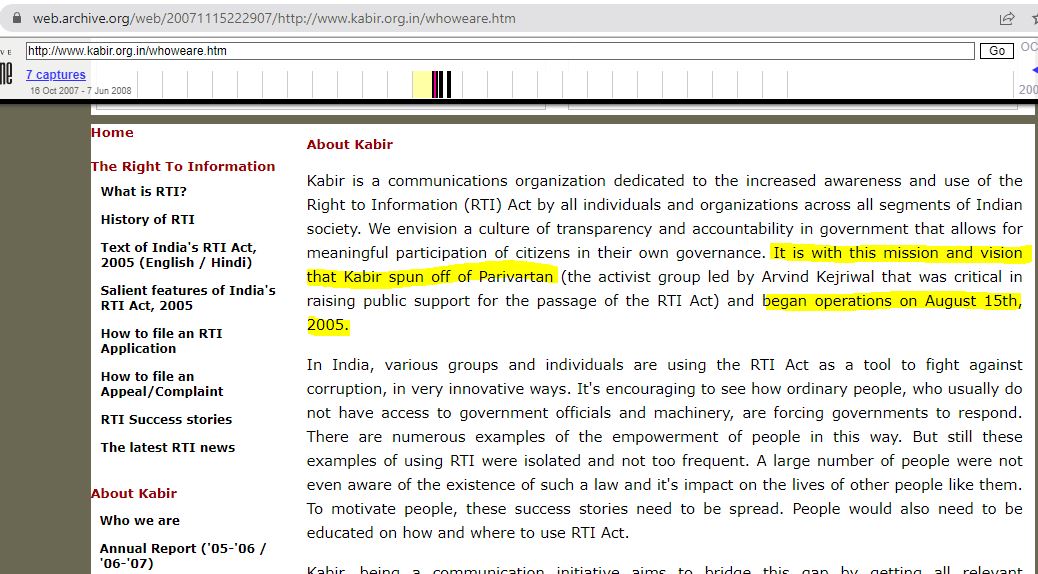The image size is (1038, 574).
Task: Click the date range '16 Oct 2007 - 7 Jun 2008'
Action: click(81, 91)
